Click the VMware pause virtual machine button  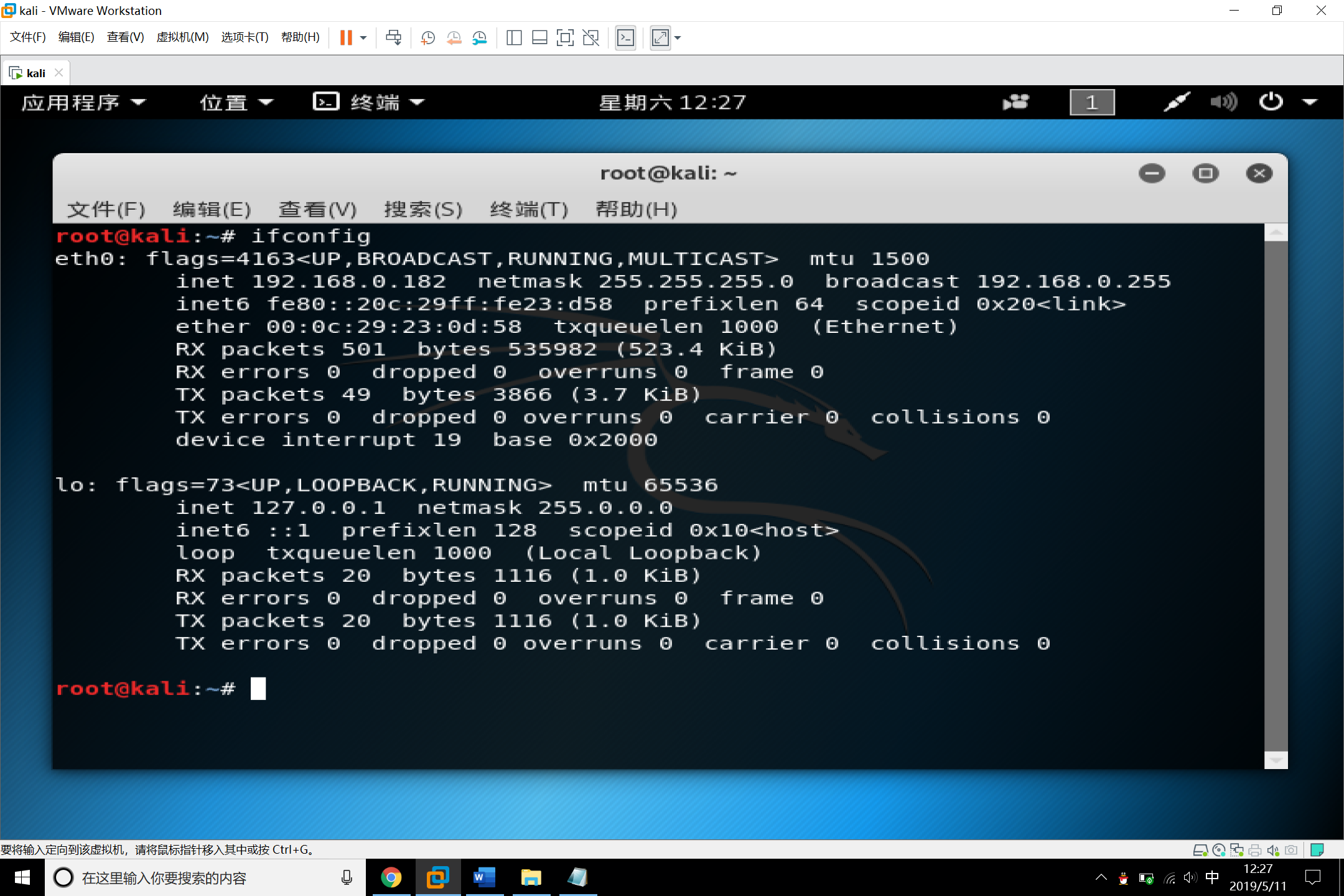346,38
